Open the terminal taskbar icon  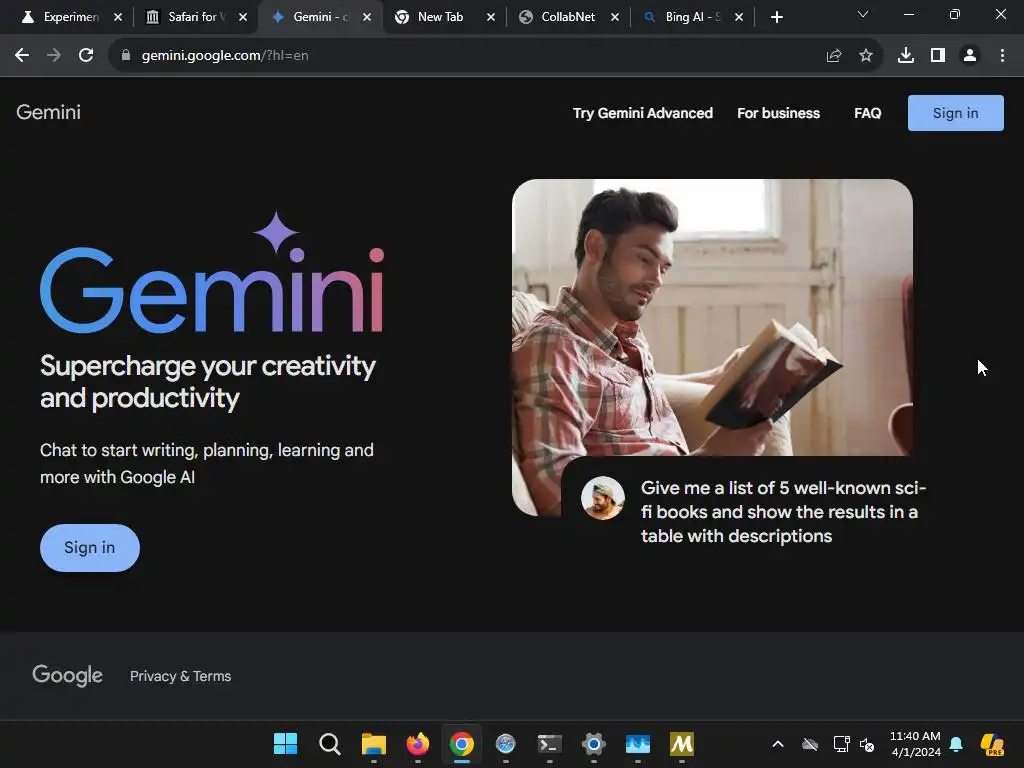pos(549,744)
